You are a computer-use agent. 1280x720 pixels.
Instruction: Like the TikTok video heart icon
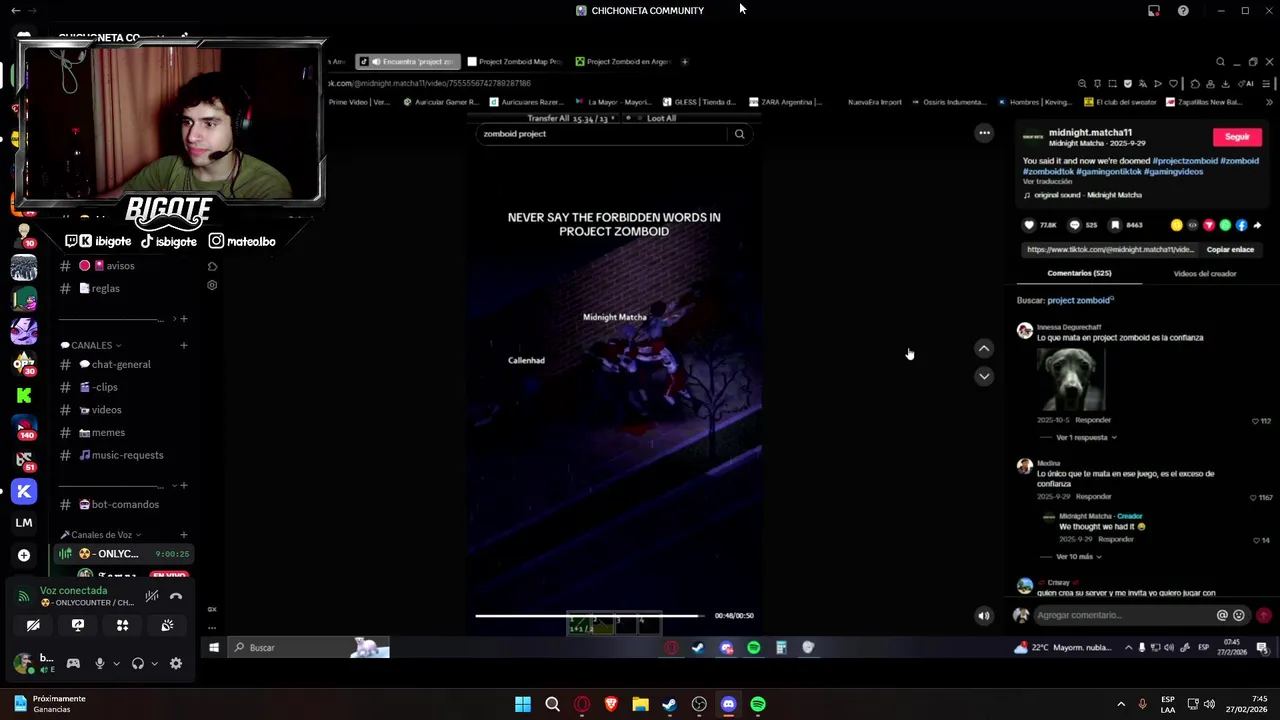[x=1029, y=225]
